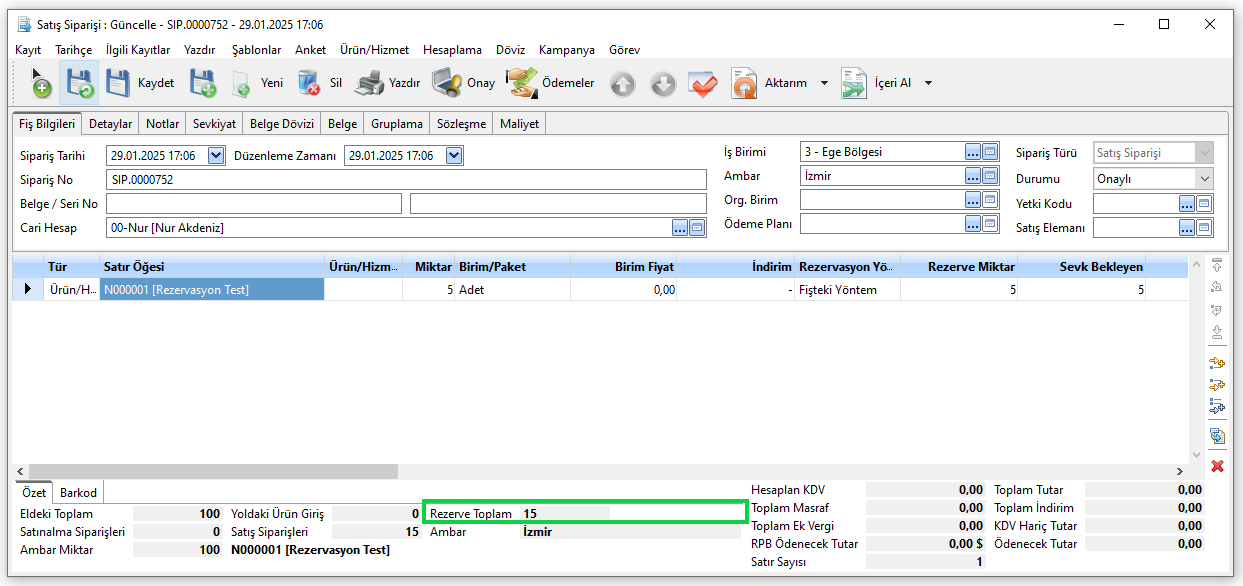Open the Hesaplama menu

[x=452, y=49]
